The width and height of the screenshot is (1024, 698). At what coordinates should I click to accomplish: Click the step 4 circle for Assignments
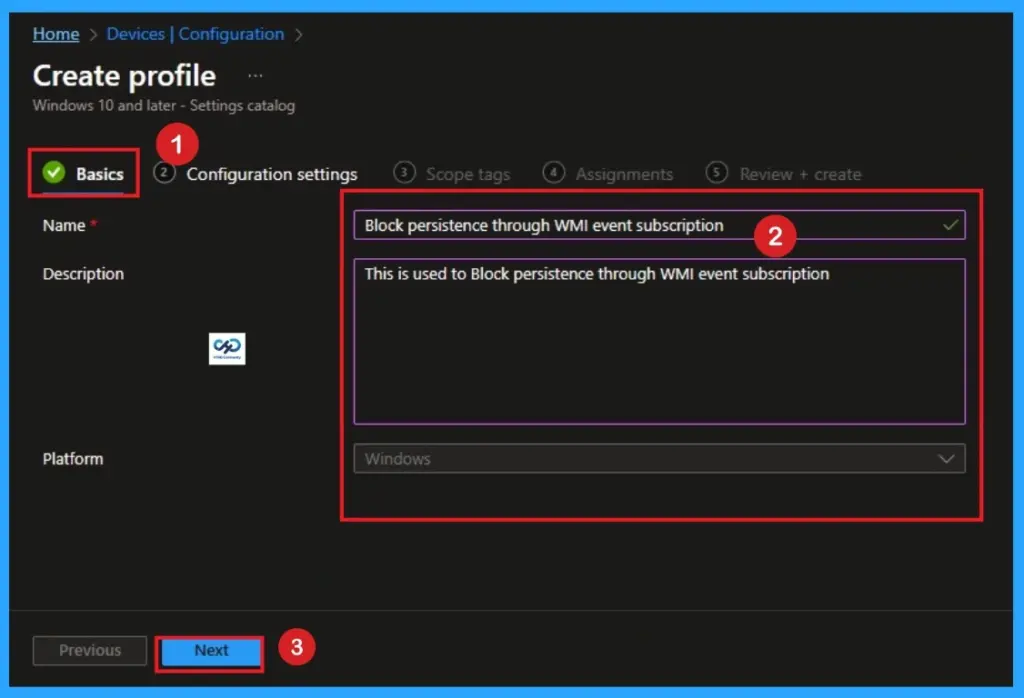554,173
